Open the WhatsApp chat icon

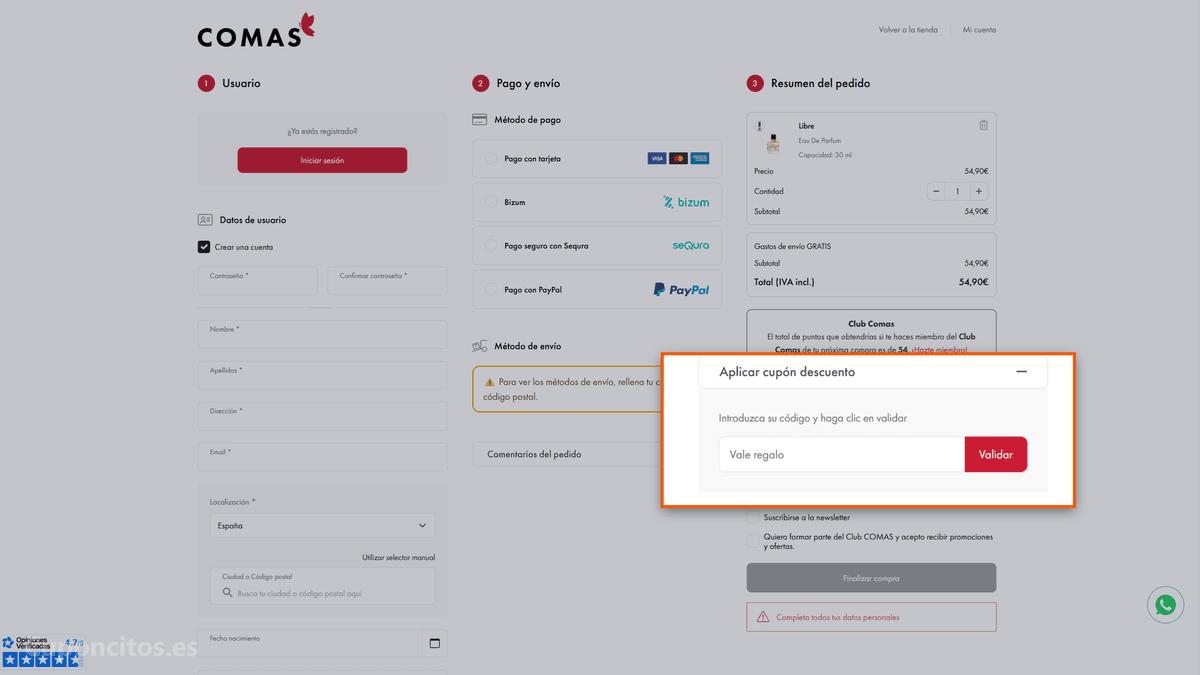1165,605
